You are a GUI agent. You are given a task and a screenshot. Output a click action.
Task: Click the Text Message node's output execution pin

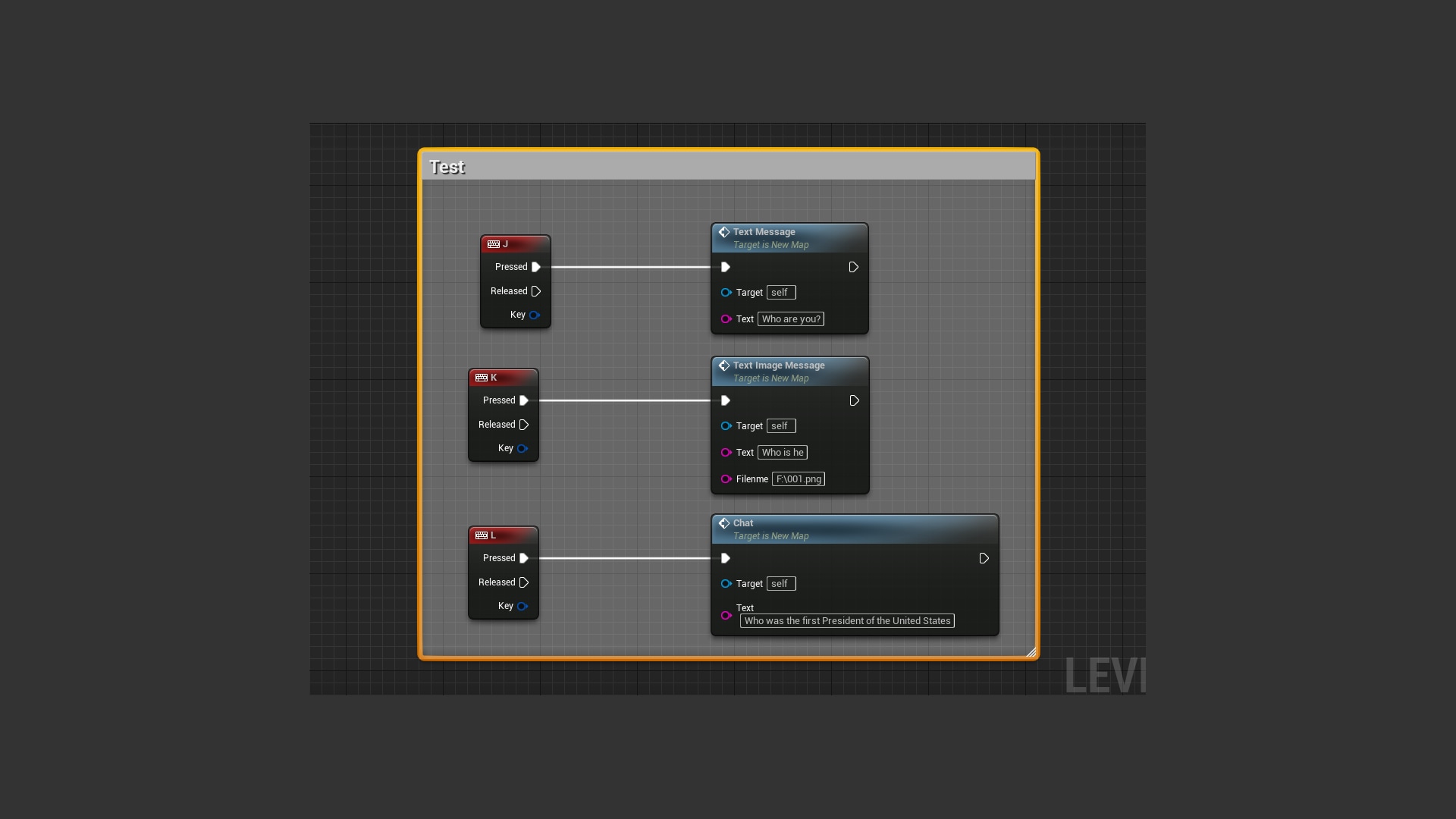[853, 267]
